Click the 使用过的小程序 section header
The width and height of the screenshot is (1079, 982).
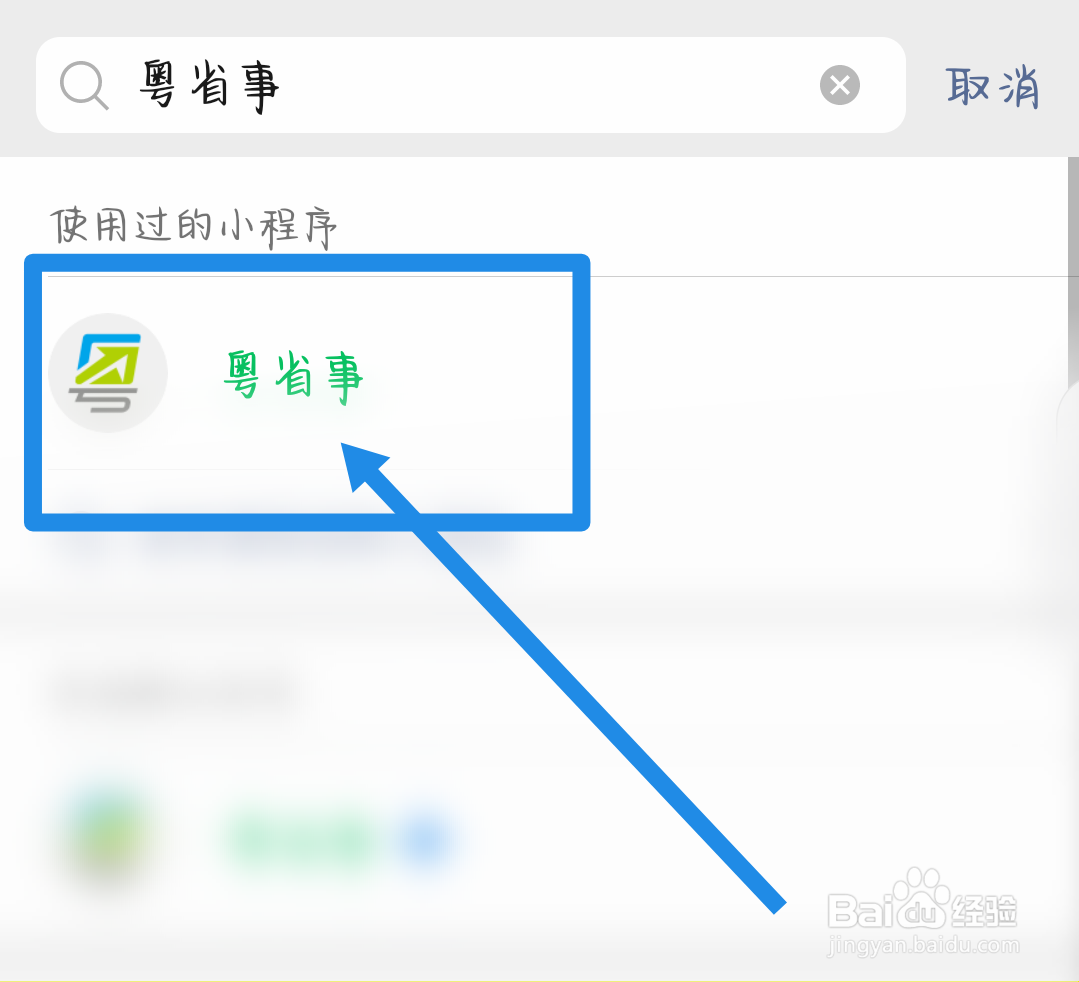tap(193, 226)
